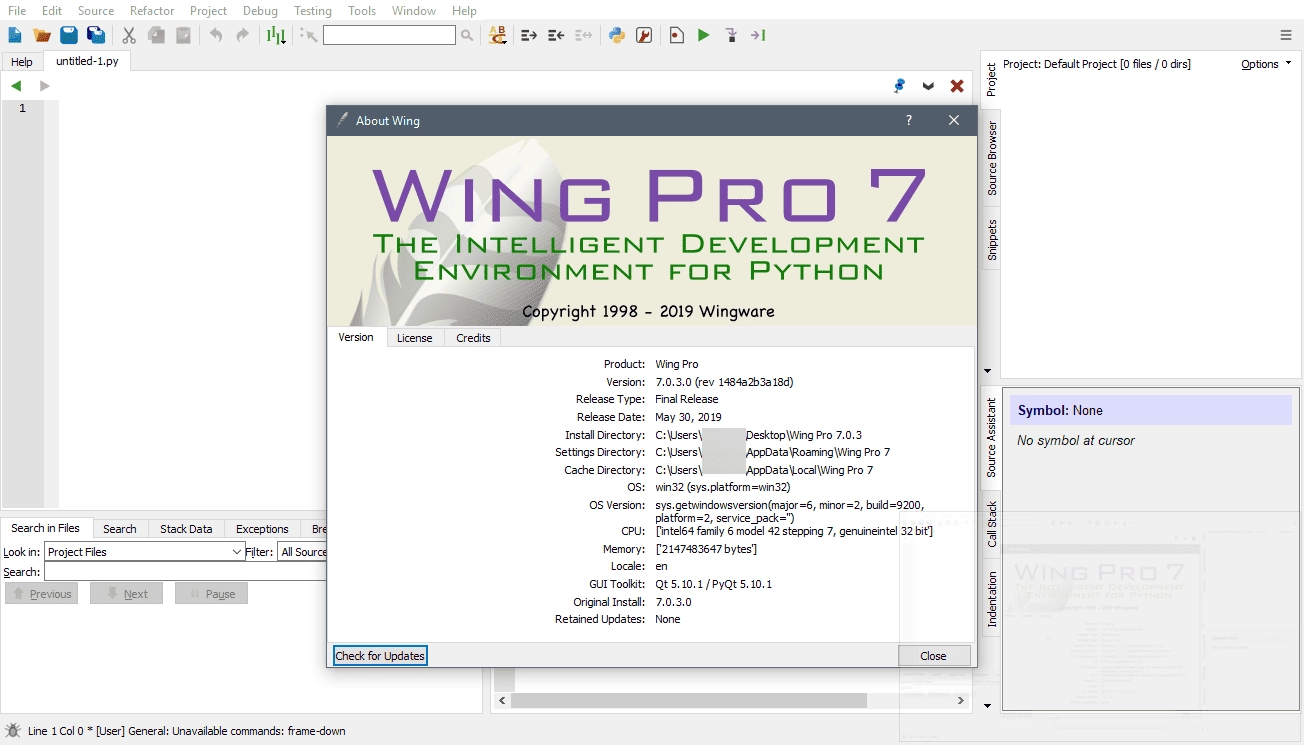This screenshot has height=745, width=1304.
Task: Open the Stack Data tab
Action: point(186,529)
